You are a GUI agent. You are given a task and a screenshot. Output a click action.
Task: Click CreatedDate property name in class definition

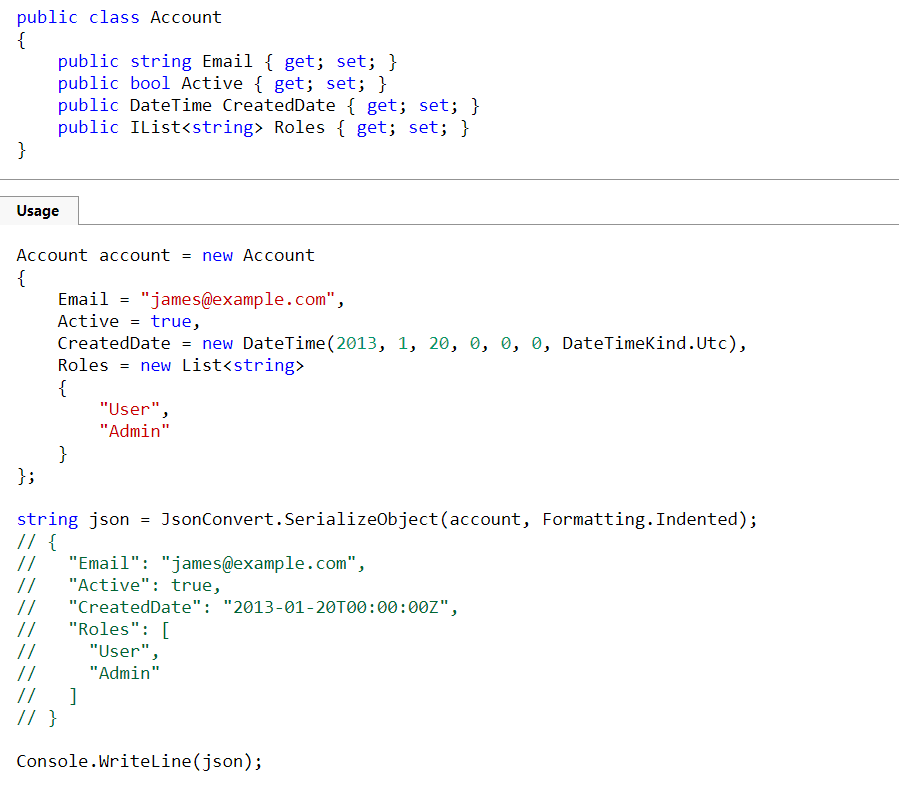tap(279, 105)
